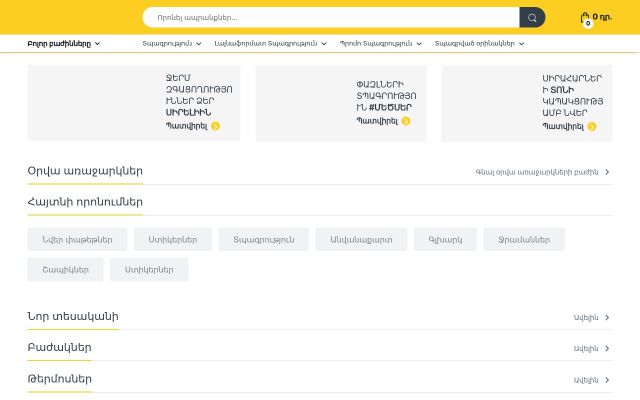Click Ավելին in the Նոր տեսականի row
Image resolution: width=640 pixels, height=400 pixels.
click(x=591, y=318)
